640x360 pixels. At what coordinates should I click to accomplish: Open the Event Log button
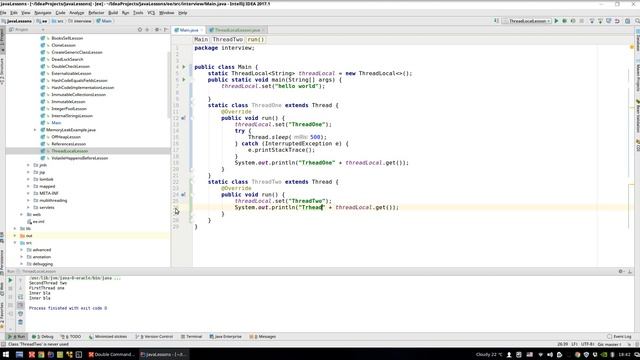tap(619, 337)
